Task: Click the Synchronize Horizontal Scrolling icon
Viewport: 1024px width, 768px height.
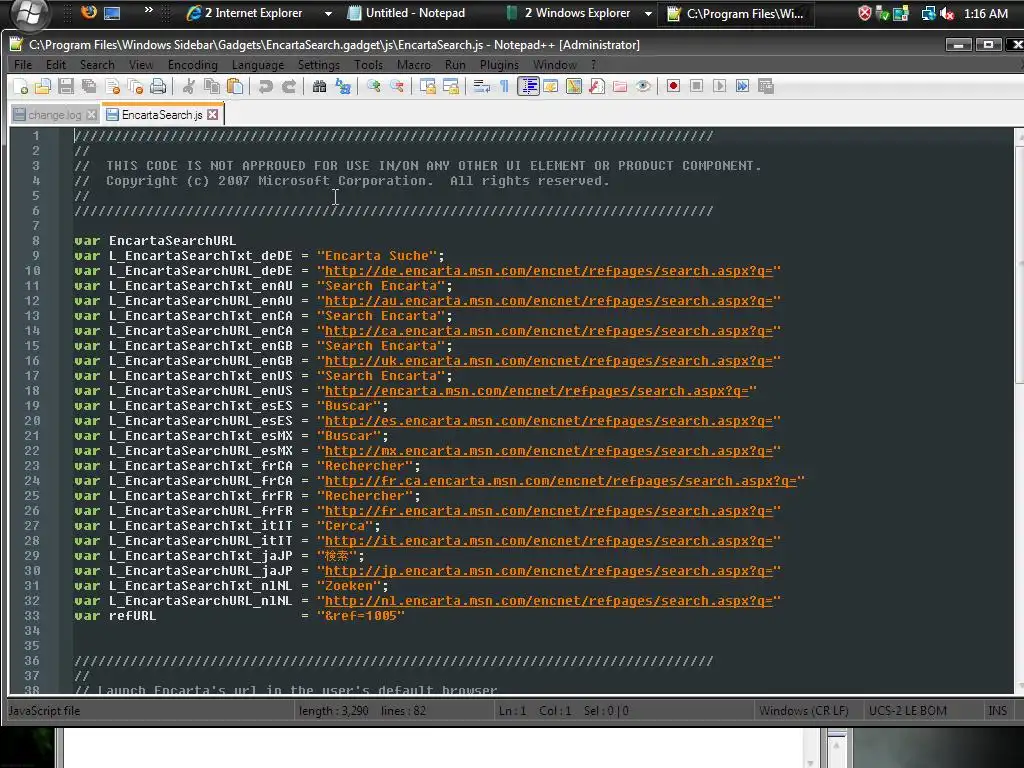Action: click(451, 86)
